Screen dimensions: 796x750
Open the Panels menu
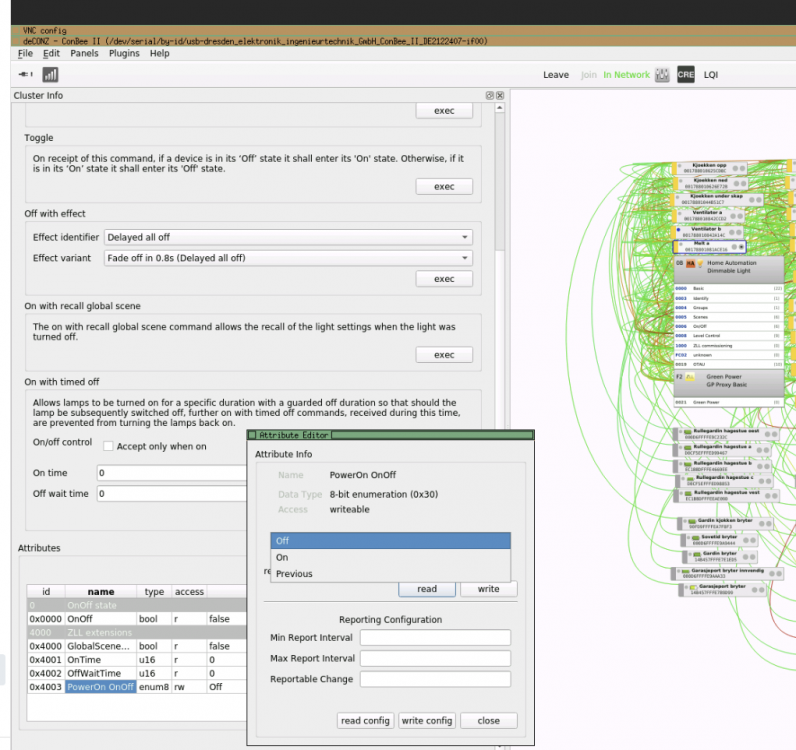84,53
